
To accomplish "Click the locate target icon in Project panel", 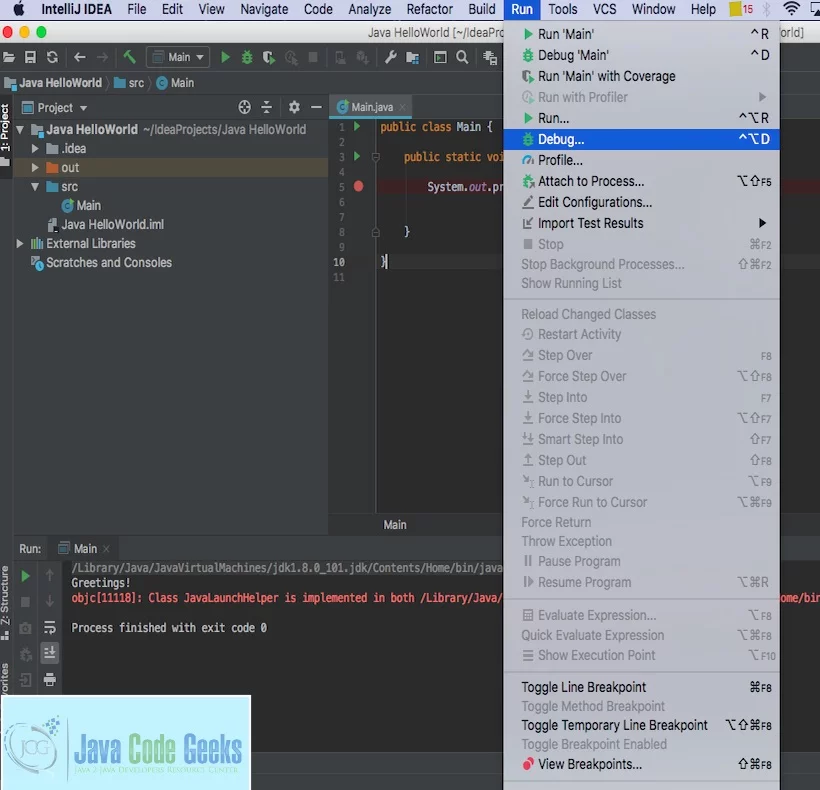I will click(244, 107).
